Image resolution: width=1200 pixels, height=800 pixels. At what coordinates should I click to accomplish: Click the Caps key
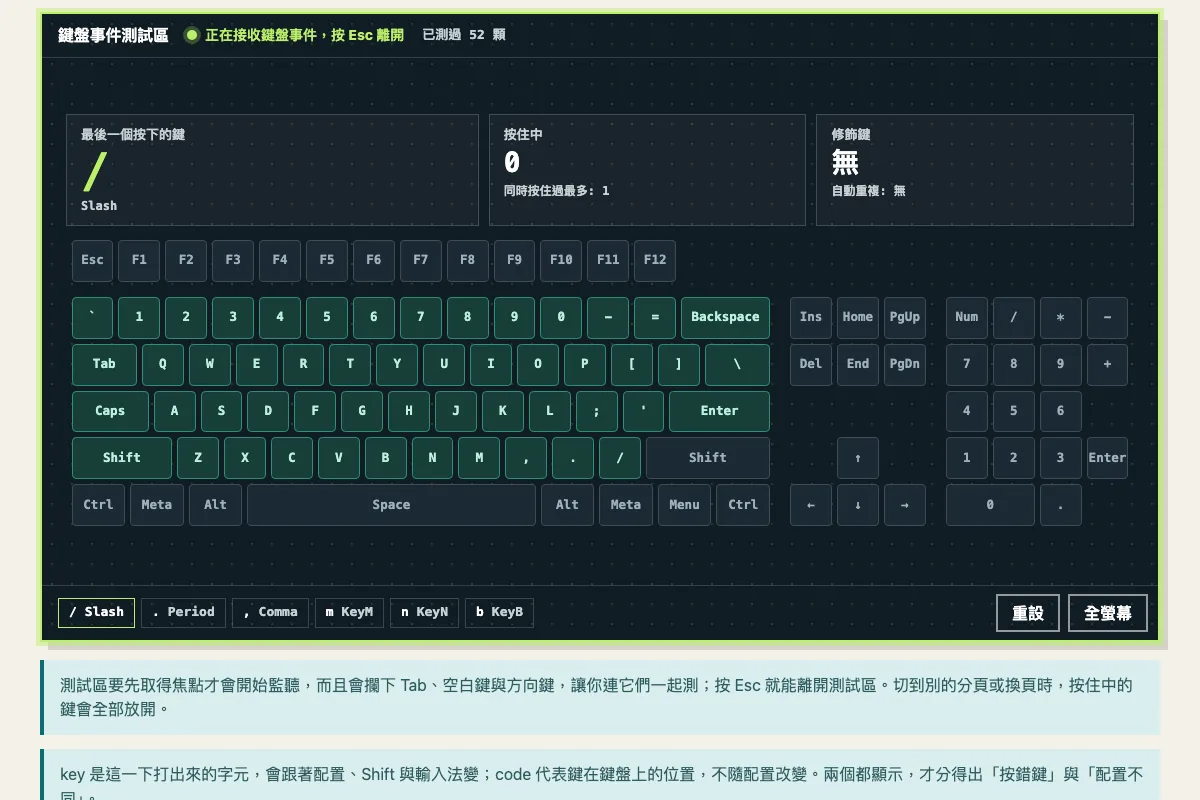pyautogui.click(x=110, y=411)
